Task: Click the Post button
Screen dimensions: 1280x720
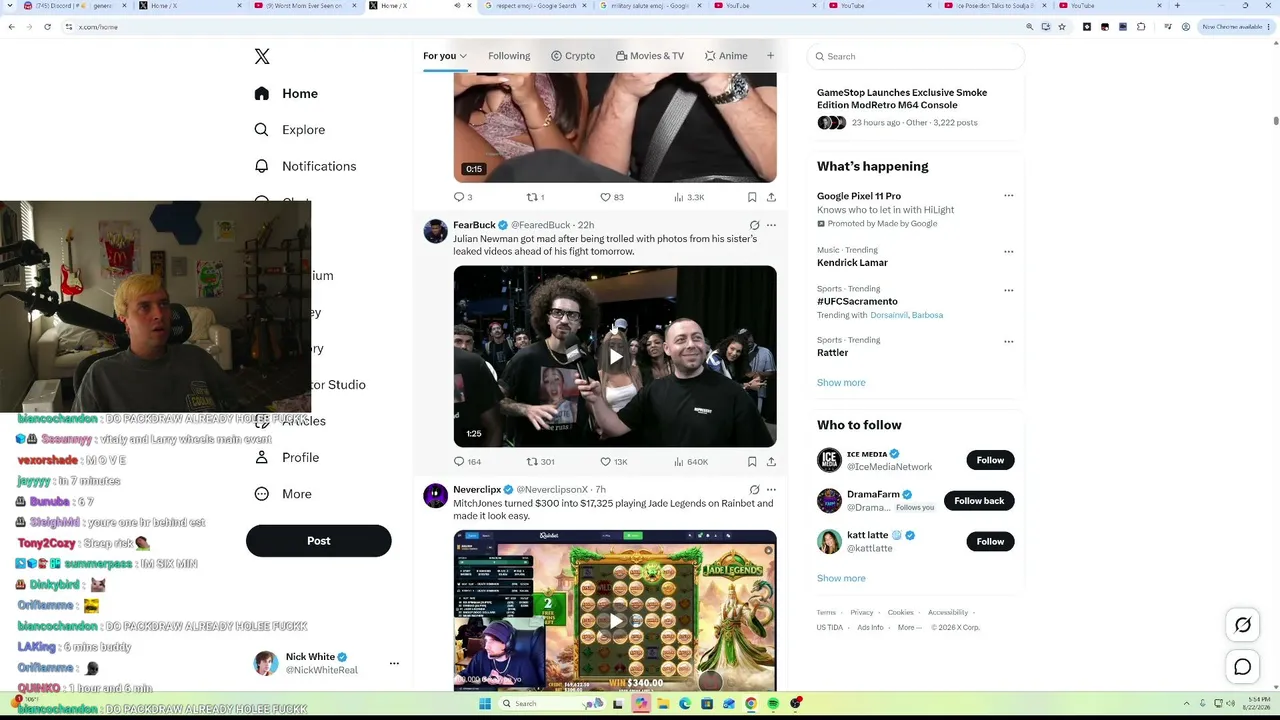Action: click(318, 541)
